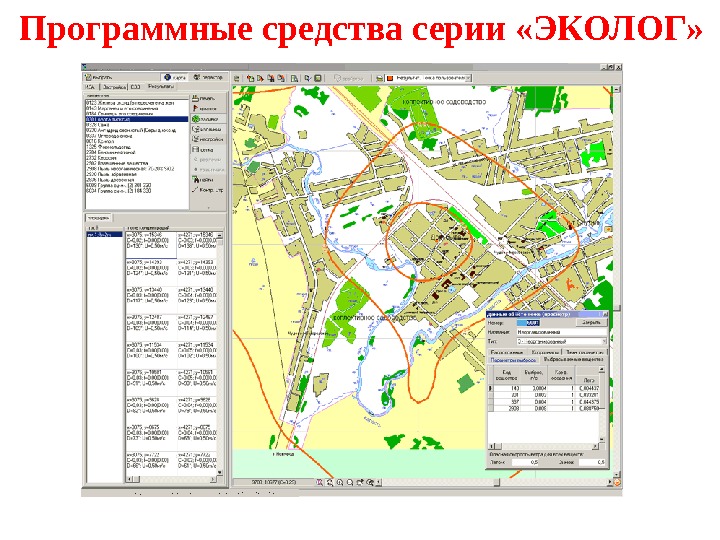720x540 pixels.
Task: Open the Параметры выброса tab
Action: coord(513,360)
